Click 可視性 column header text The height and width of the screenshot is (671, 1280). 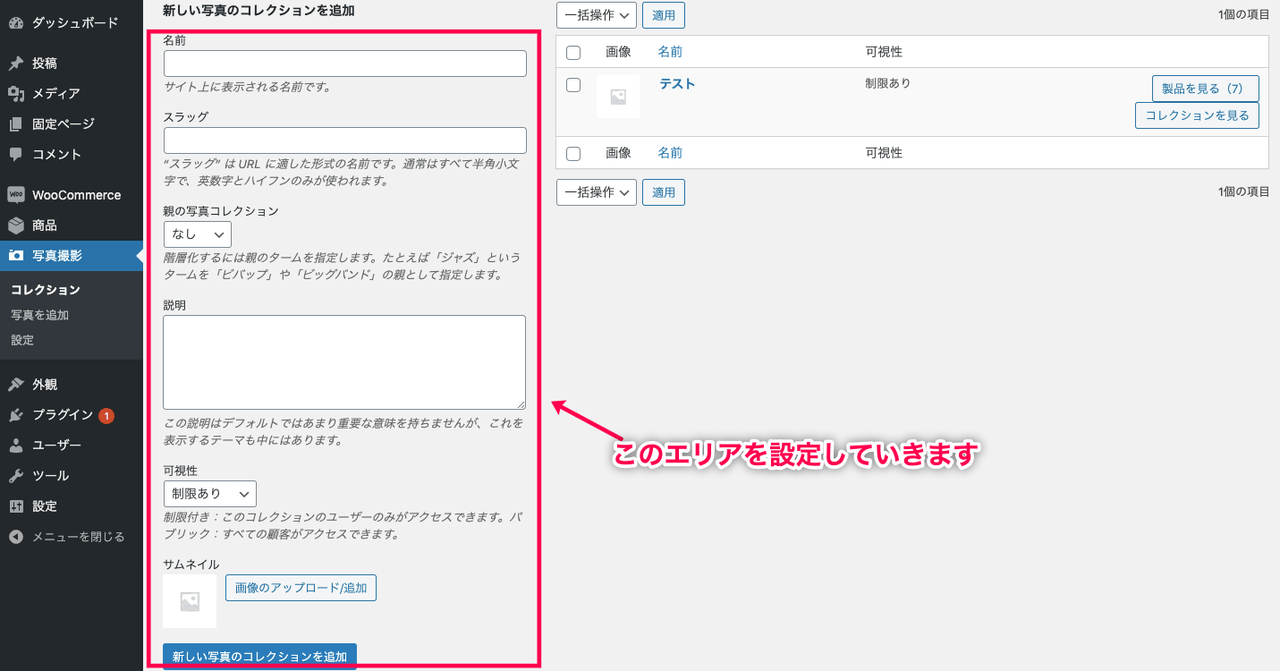point(884,52)
